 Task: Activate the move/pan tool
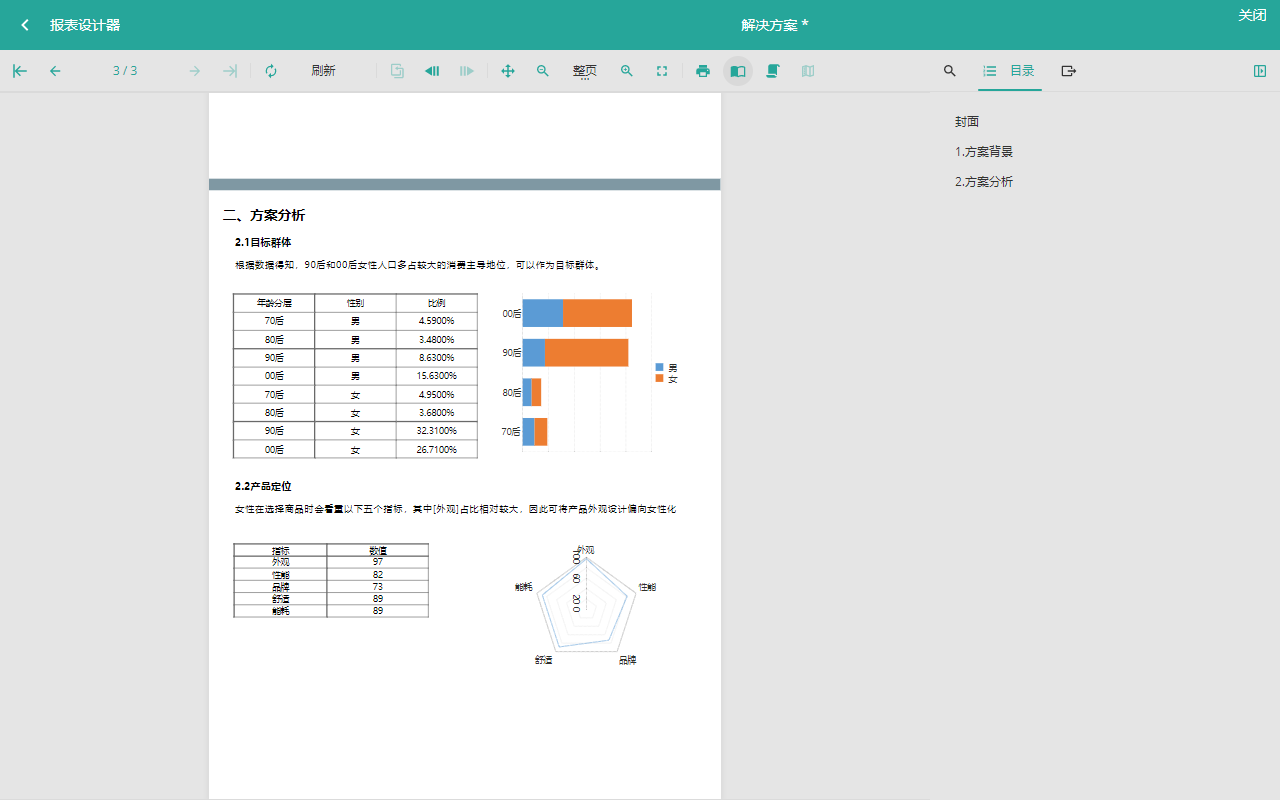(x=508, y=71)
